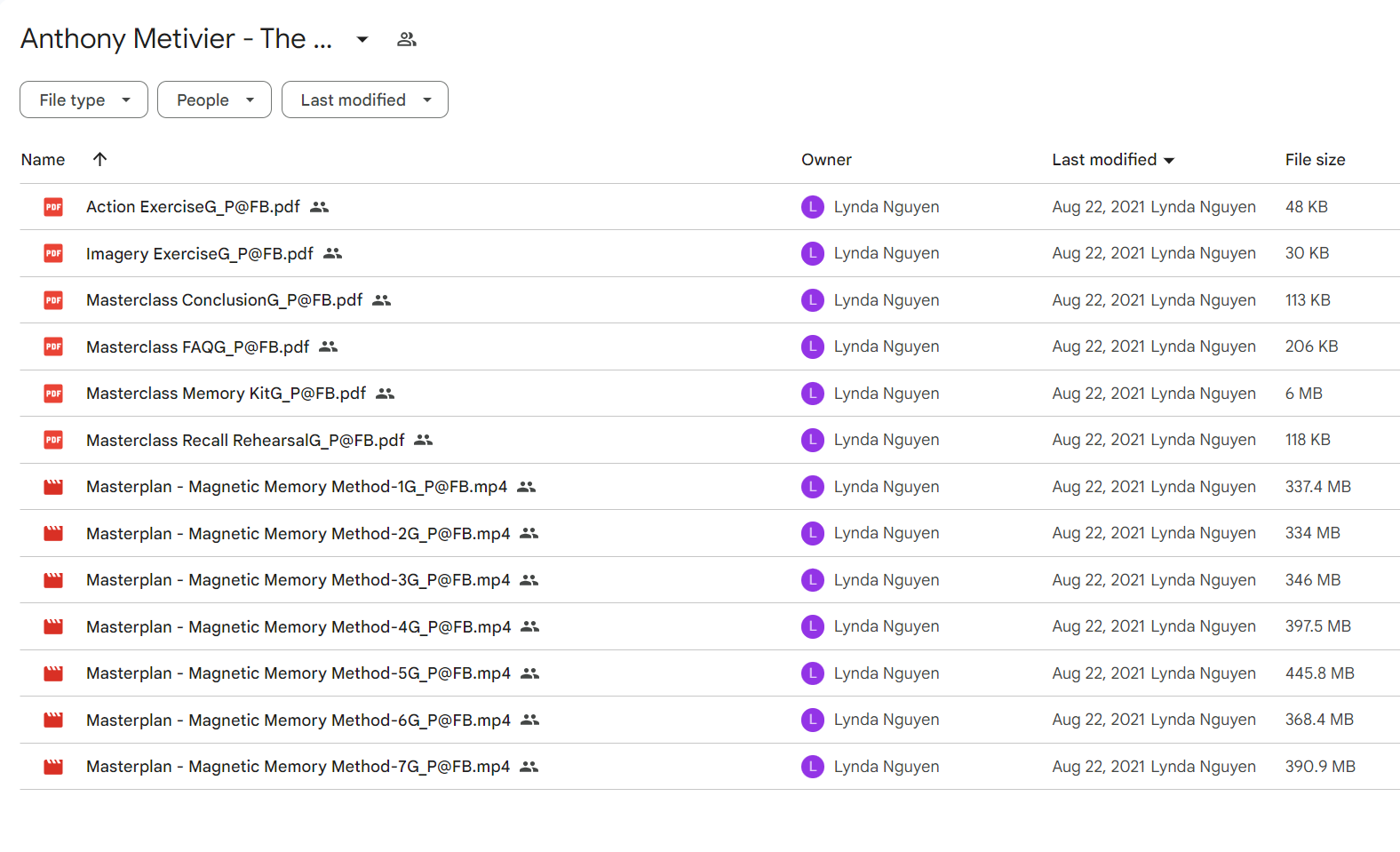Screen dimensions: 1400x852
Task: Click PDF icon of Action ExerciseG_P@FB.pdf
Action: pyautogui.click(x=53, y=207)
